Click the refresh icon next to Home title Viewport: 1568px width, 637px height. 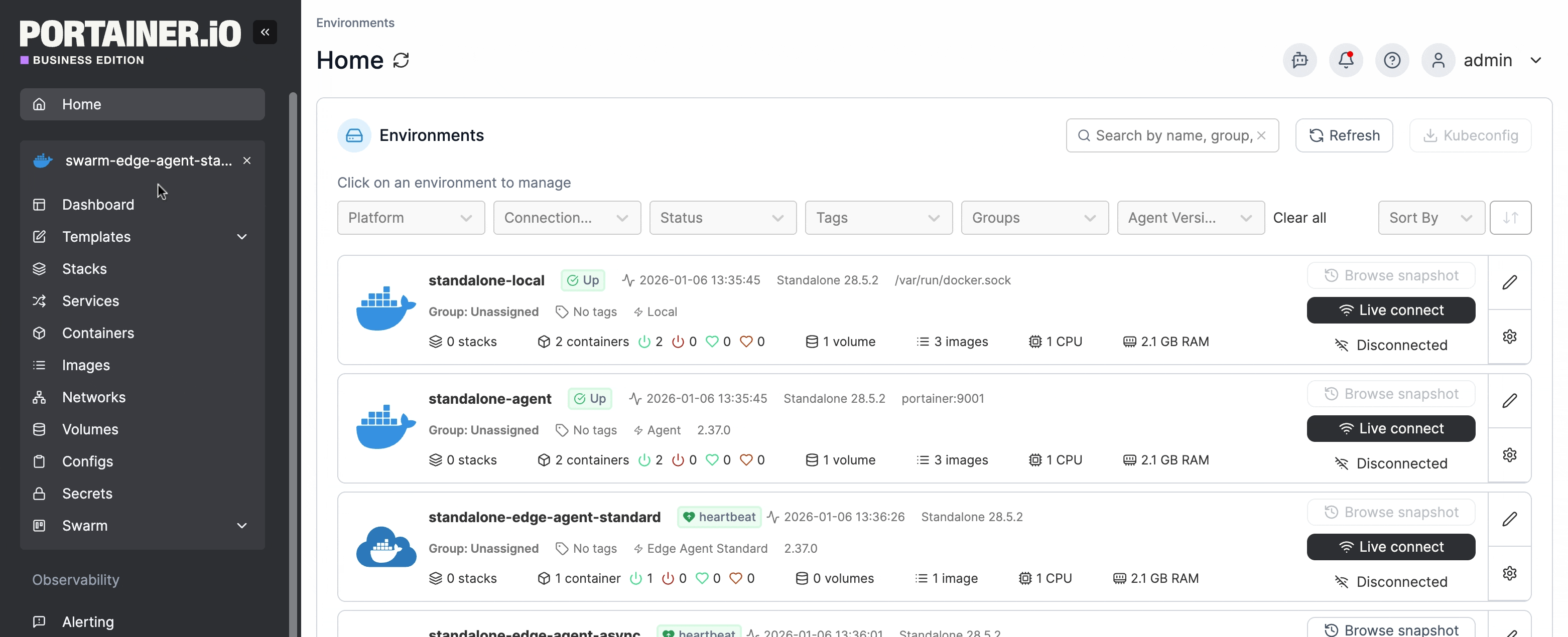[x=401, y=60]
